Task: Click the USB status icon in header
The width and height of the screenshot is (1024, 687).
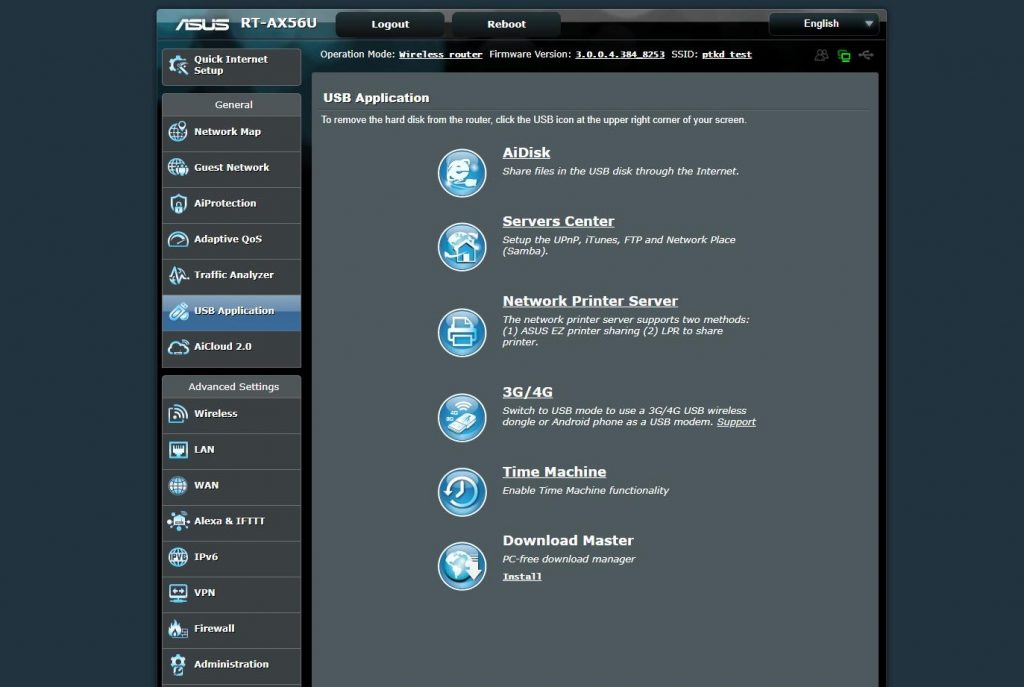Action: (866, 55)
